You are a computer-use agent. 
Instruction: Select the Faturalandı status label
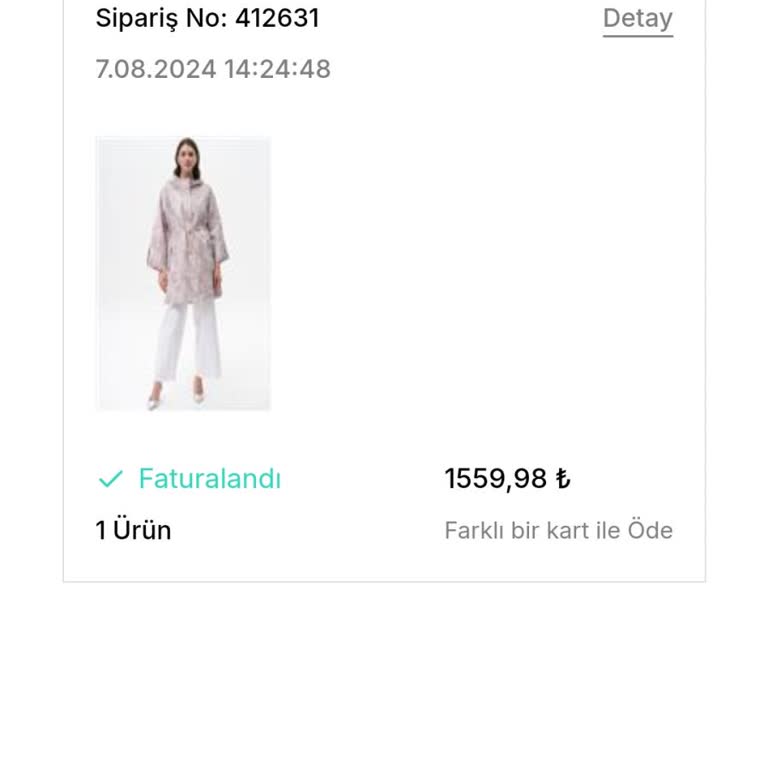pyautogui.click(x=209, y=479)
